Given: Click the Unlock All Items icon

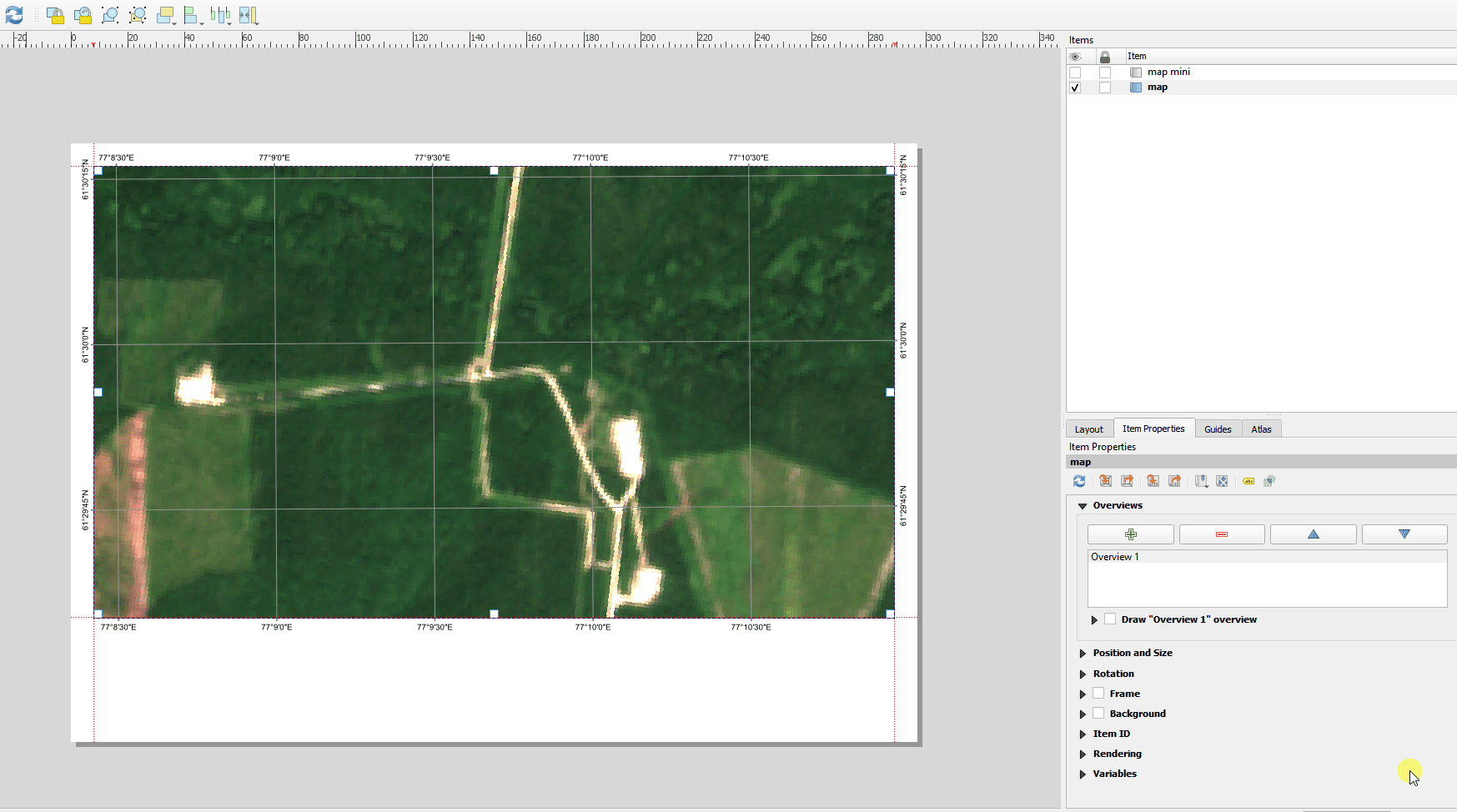Looking at the screenshot, I should [x=83, y=15].
